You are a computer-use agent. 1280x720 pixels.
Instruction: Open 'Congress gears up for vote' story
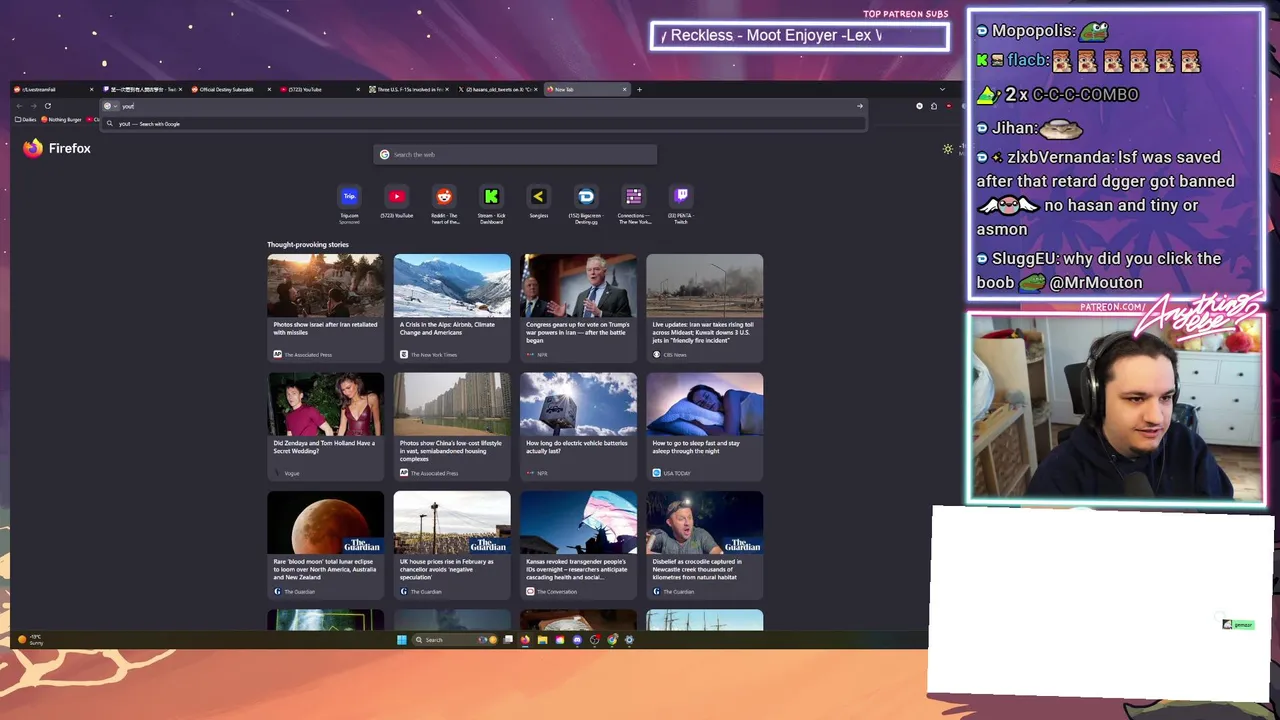pos(578,307)
